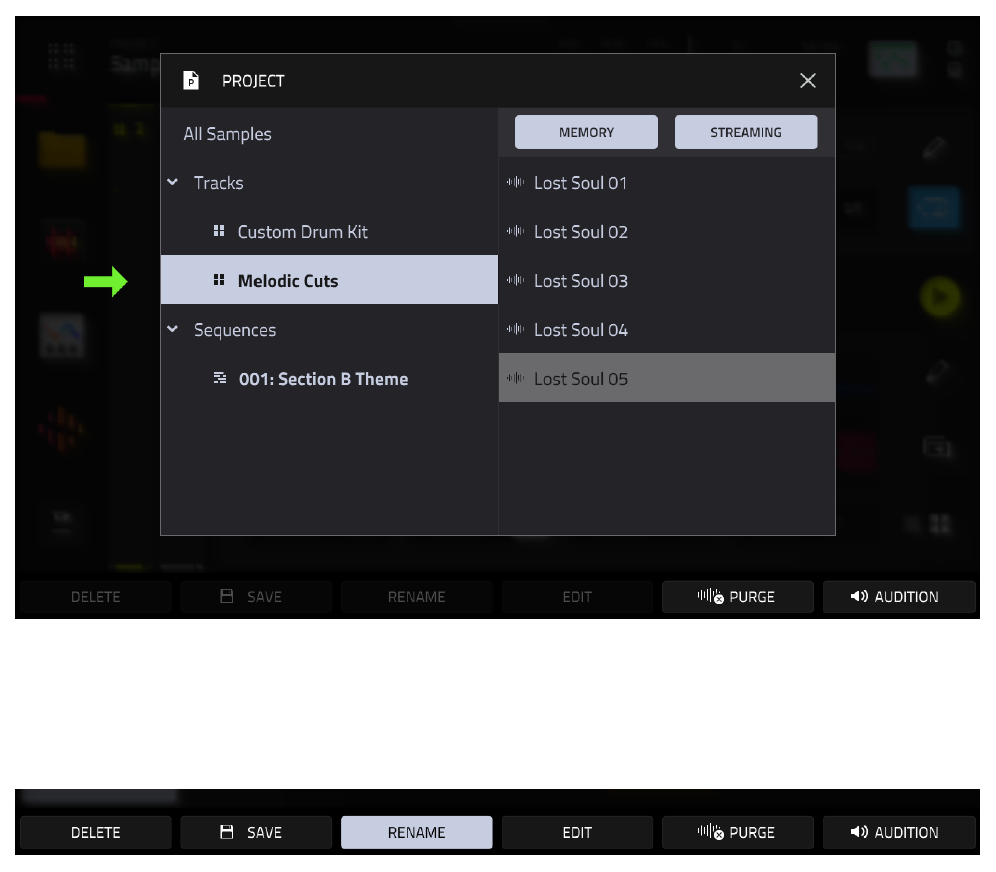
Task: Select the Lost Soul 04 sample
Action: pos(667,330)
